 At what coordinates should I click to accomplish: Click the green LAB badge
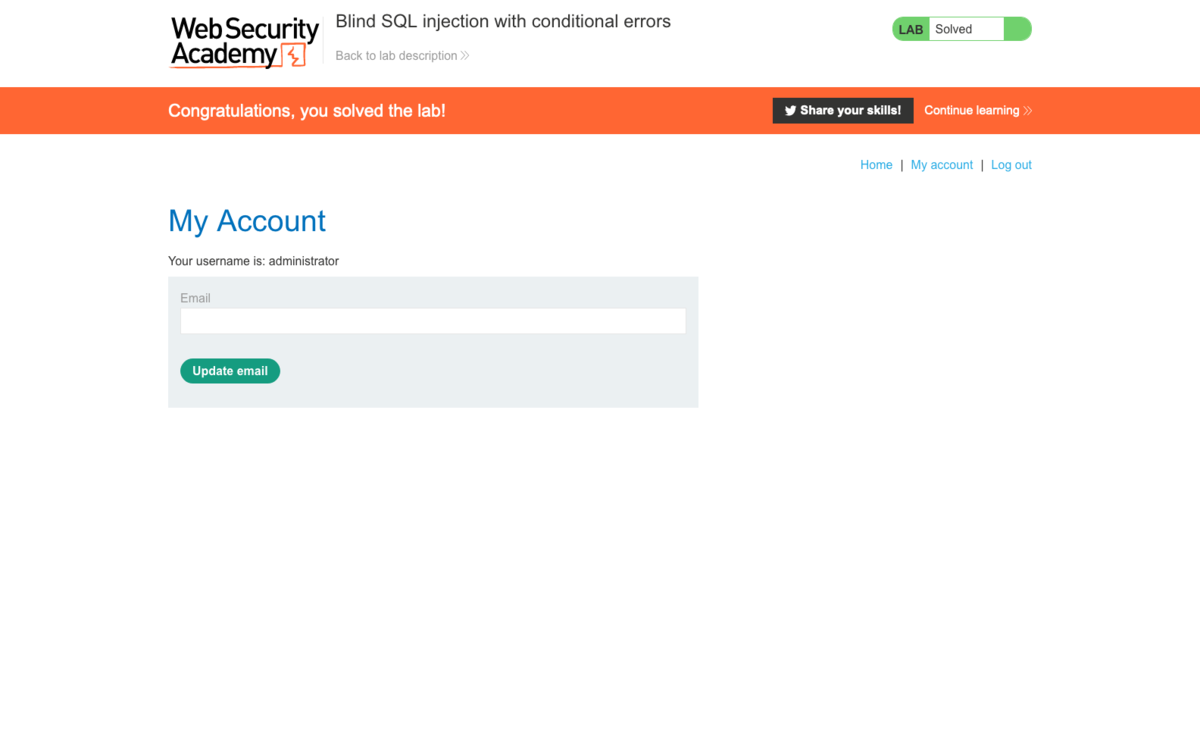tap(911, 29)
